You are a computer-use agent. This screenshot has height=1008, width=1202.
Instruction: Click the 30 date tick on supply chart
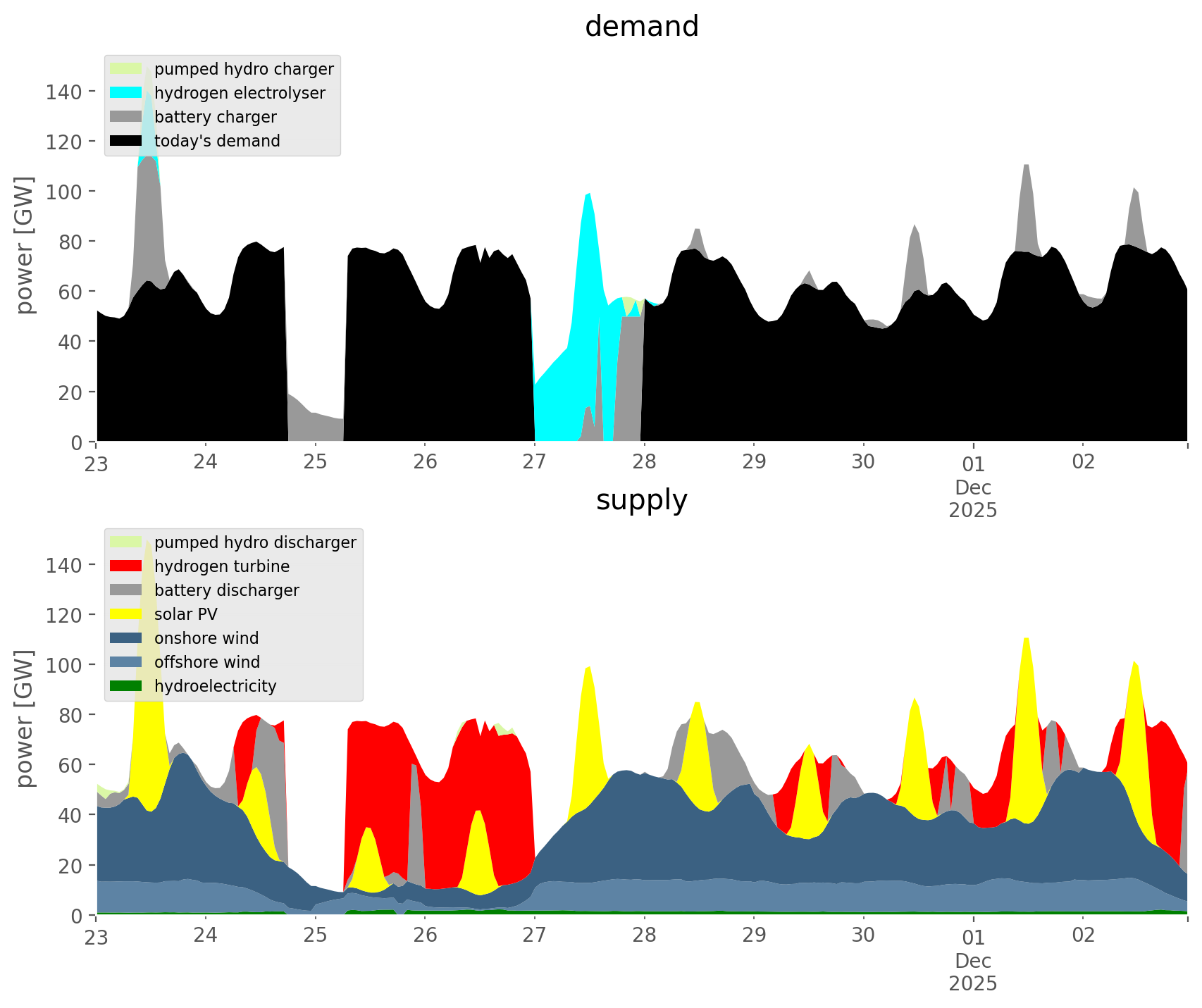(x=863, y=935)
